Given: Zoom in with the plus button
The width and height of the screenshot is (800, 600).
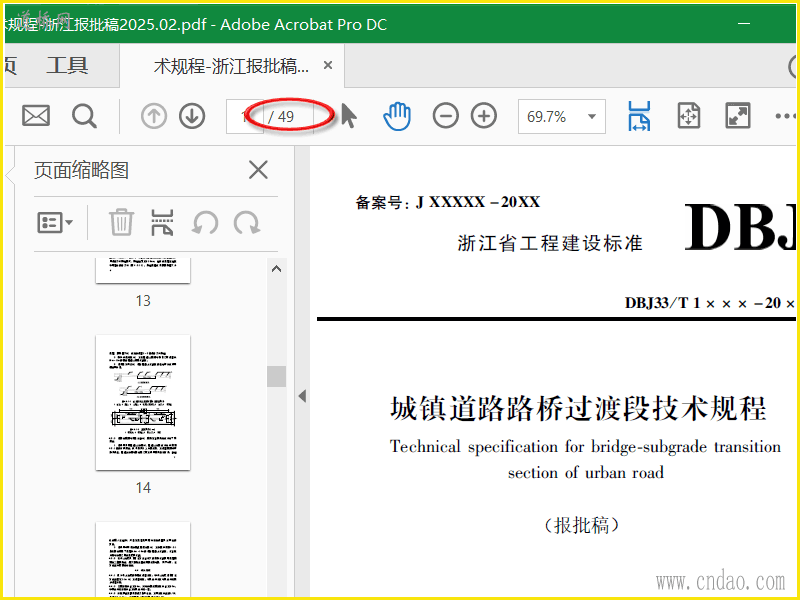Looking at the screenshot, I should coord(484,116).
